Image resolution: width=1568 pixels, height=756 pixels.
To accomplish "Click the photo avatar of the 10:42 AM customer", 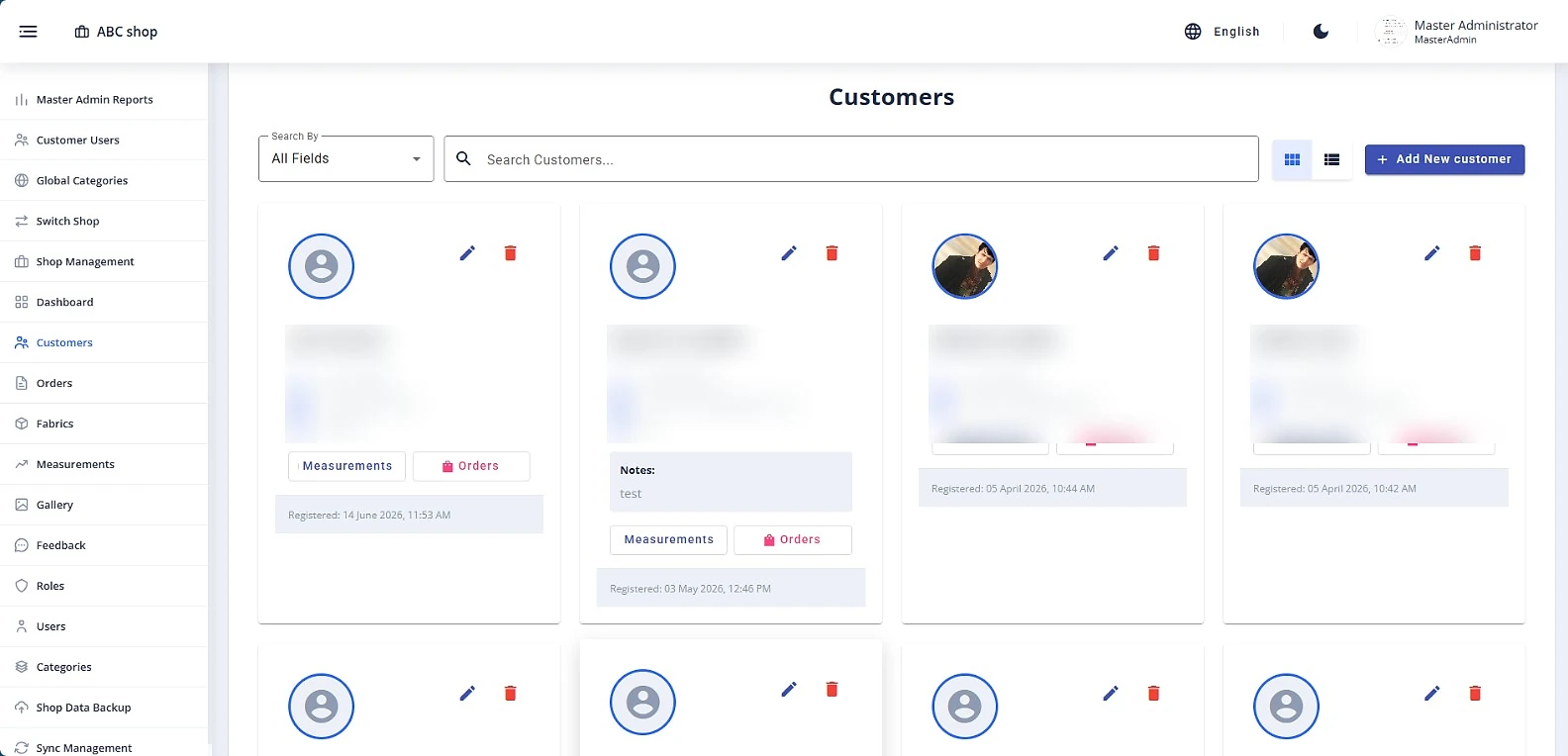I will (x=1287, y=266).
